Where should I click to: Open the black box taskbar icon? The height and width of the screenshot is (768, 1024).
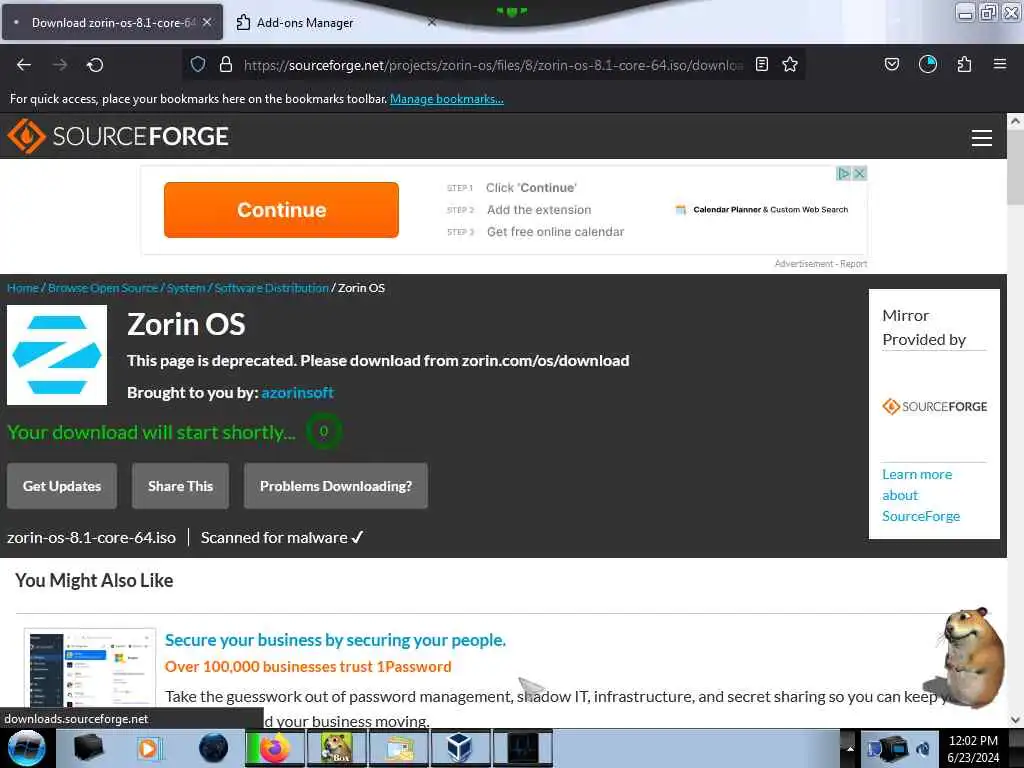pos(89,748)
